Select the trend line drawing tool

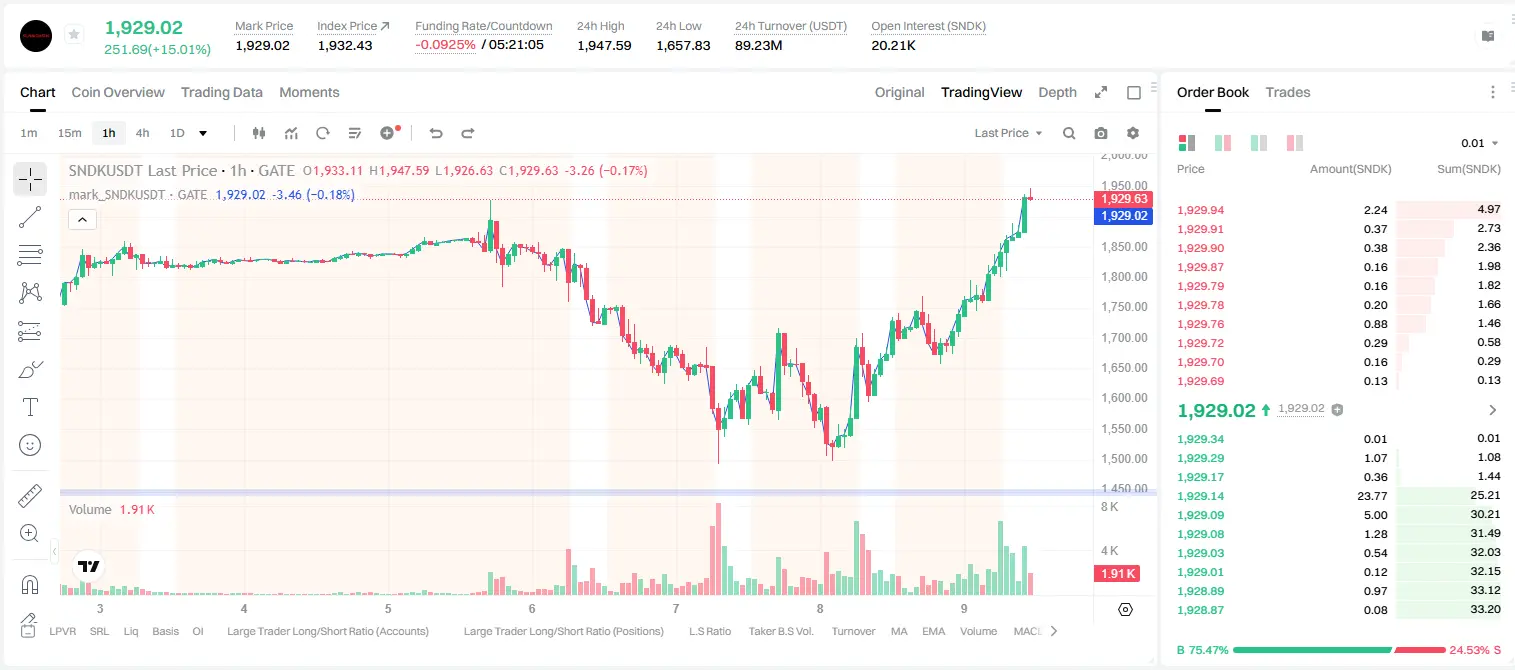[x=30, y=217]
